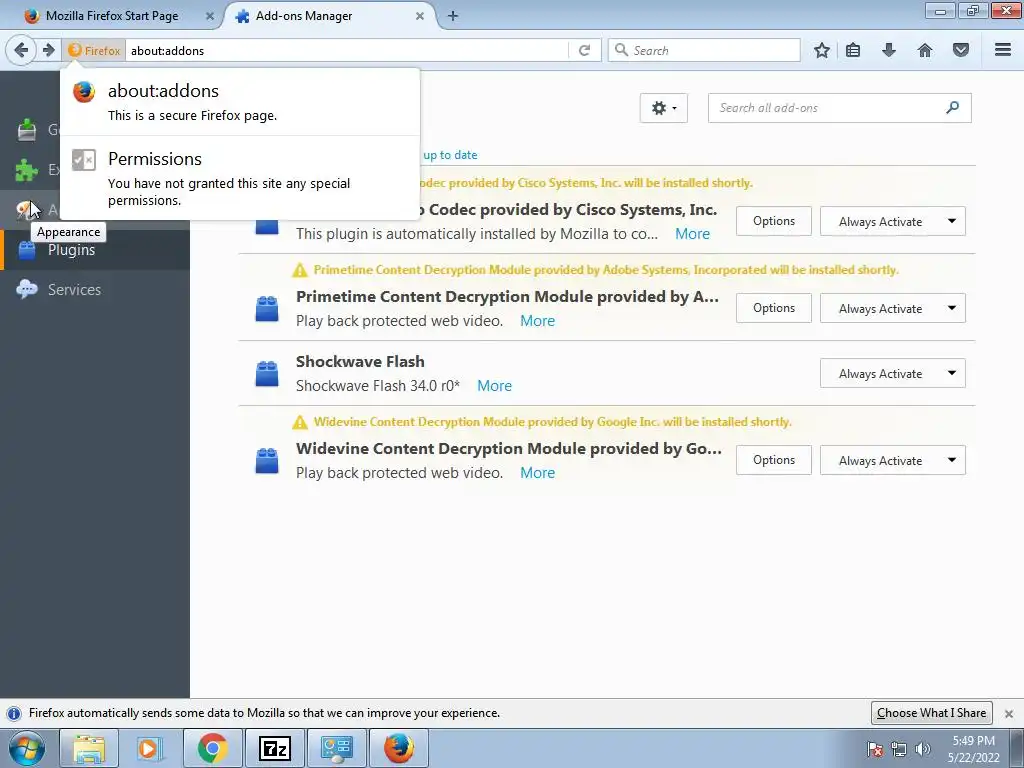This screenshot has width=1024, height=768.
Task: Open the Downloads arrow icon
Action: tap(889, 50)
